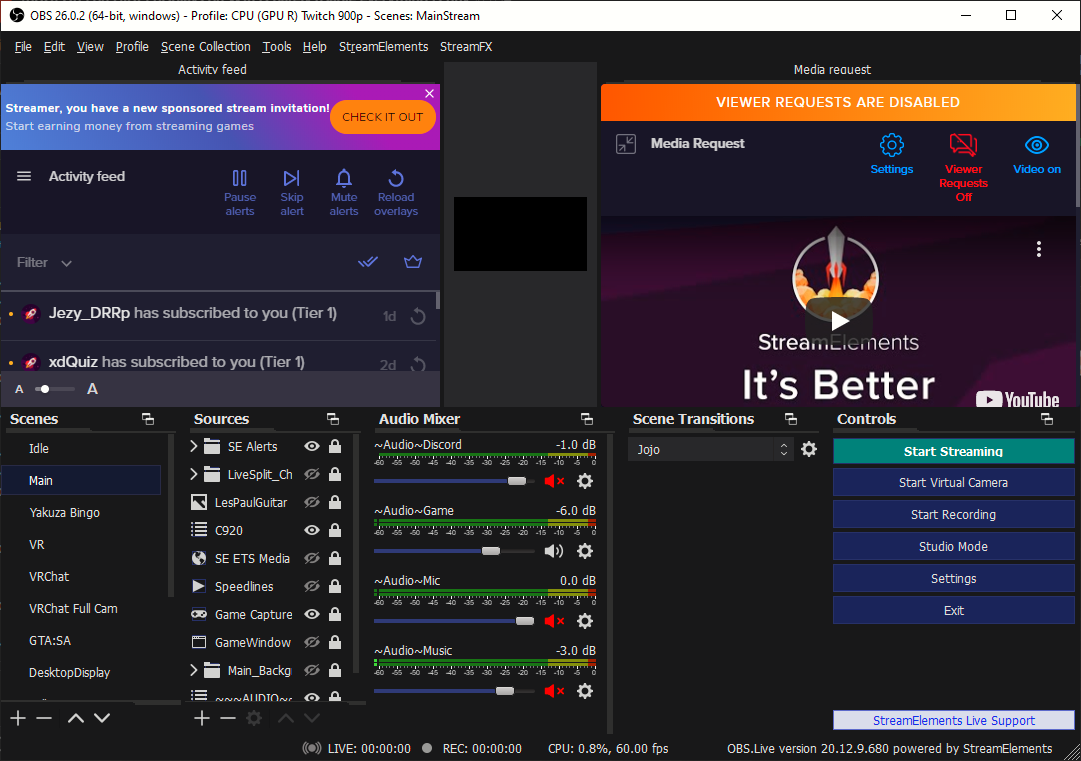The height and width of the screenshot is (761, 1081).
Task: Open the StreamFX menu
Action: tap(467, 46)
